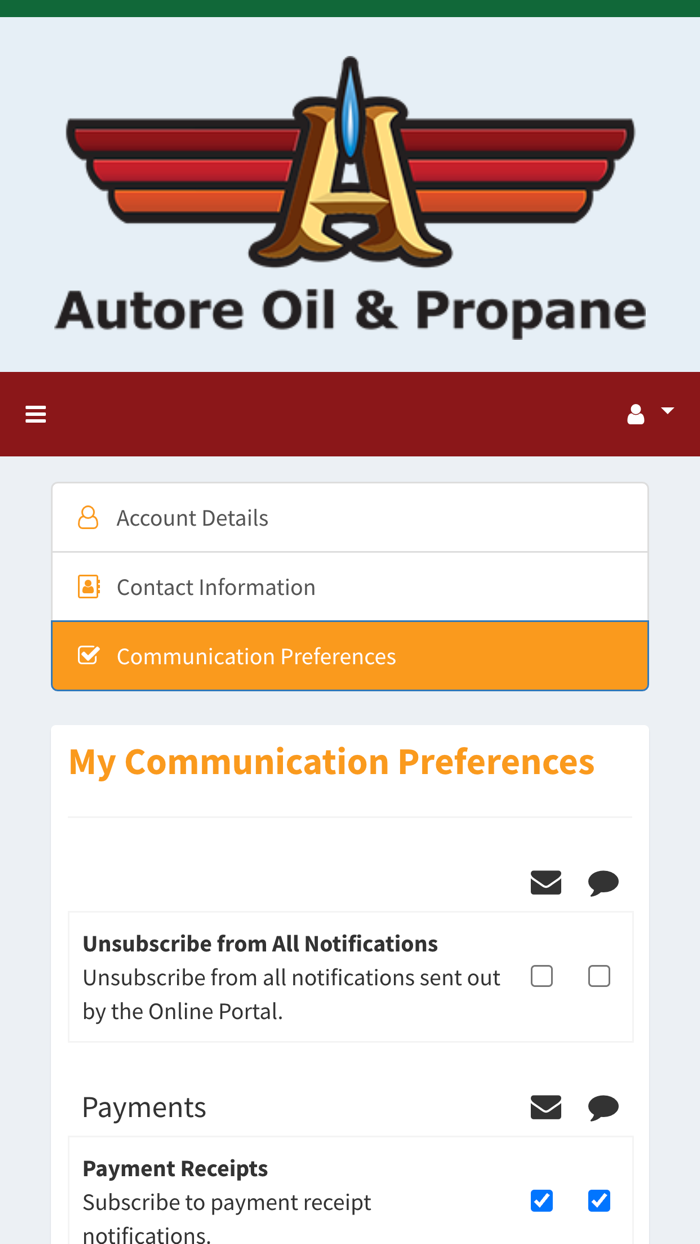The width and height of the screenshot is (700, 1244).
Task: Select the Contact Information menu item
Action: tap(216, 586)
